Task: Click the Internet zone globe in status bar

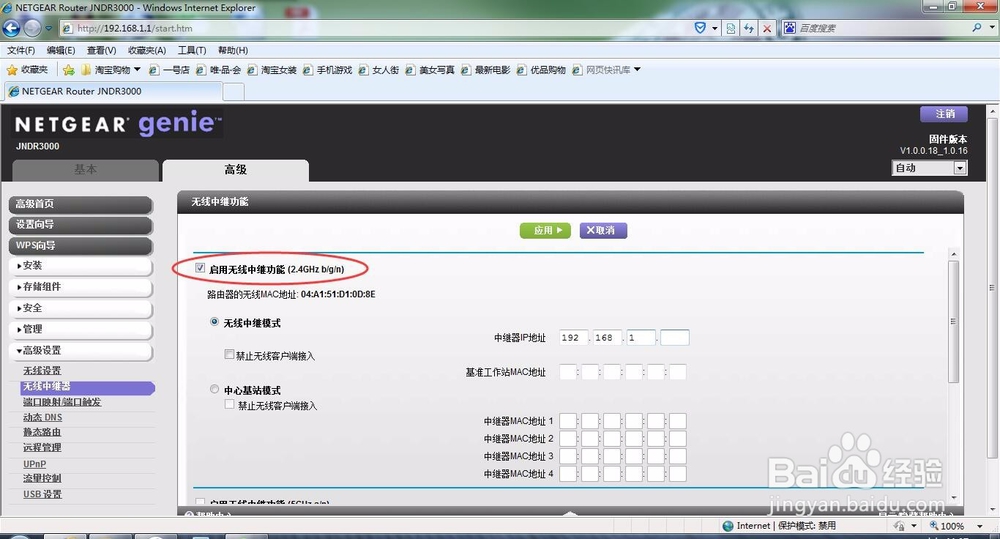Action: [728, 526]
